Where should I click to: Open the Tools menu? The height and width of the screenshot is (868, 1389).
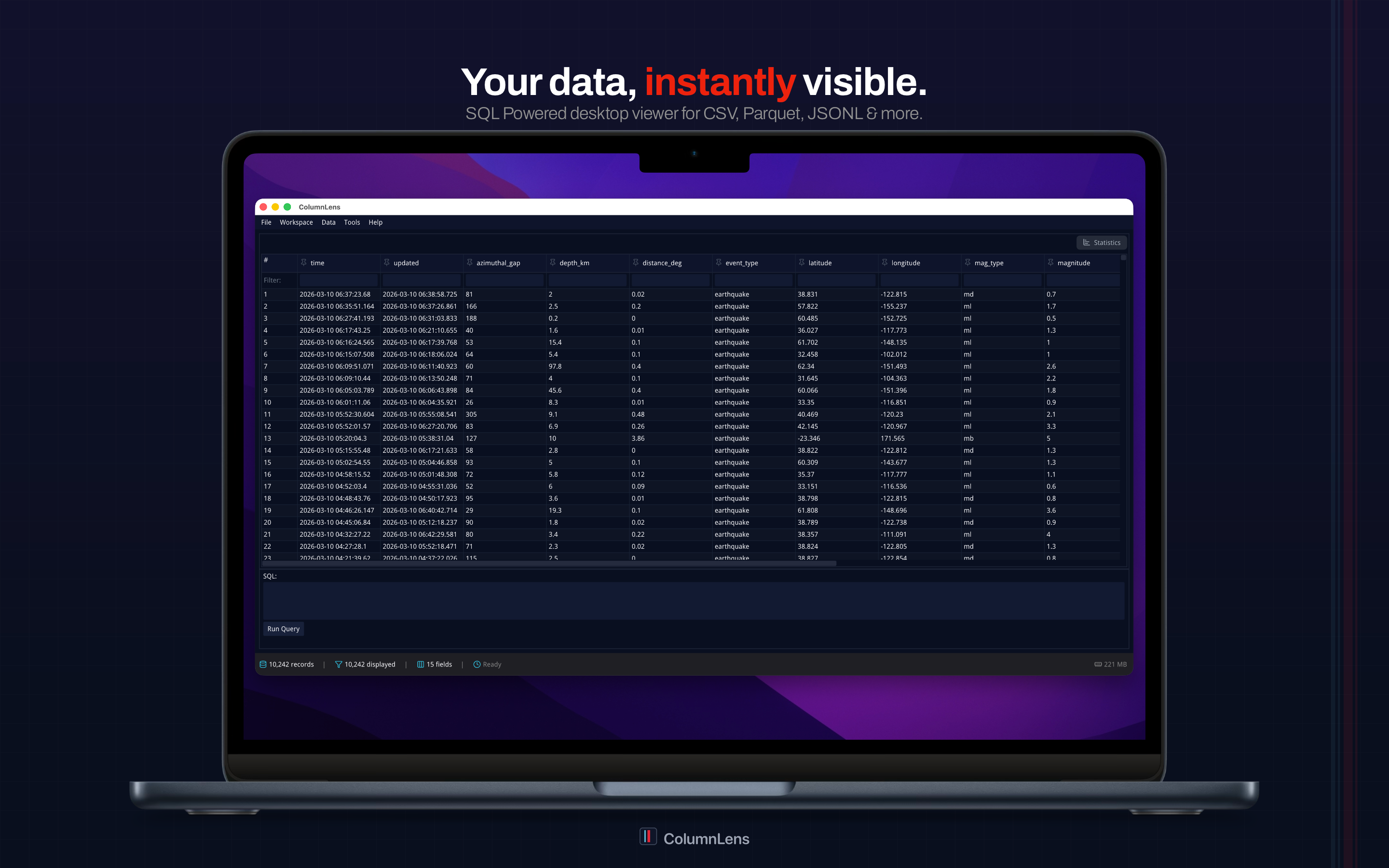352,222
